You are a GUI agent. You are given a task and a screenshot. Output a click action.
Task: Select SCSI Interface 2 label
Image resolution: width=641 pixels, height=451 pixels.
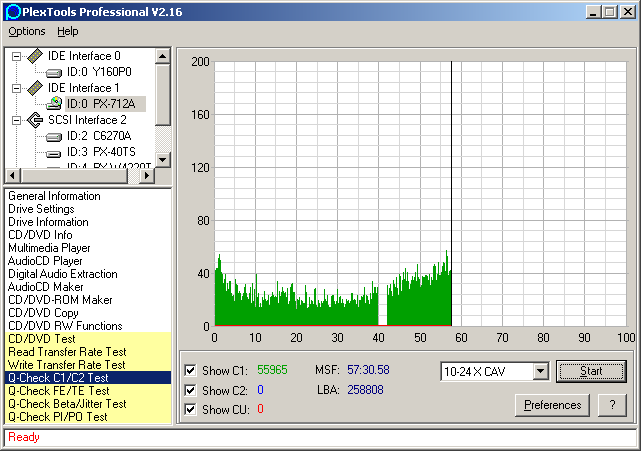[87, 120]
